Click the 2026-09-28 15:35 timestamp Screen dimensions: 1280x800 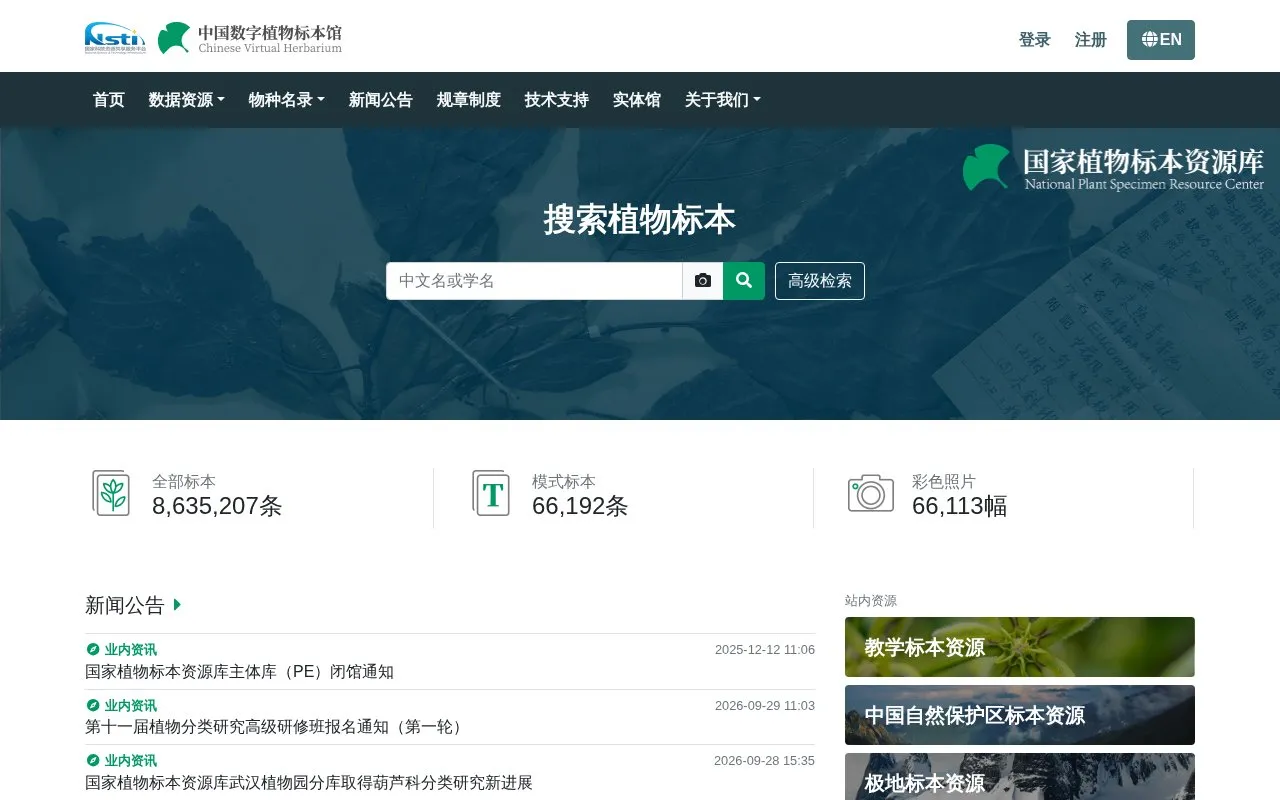(x=765, y=761)
